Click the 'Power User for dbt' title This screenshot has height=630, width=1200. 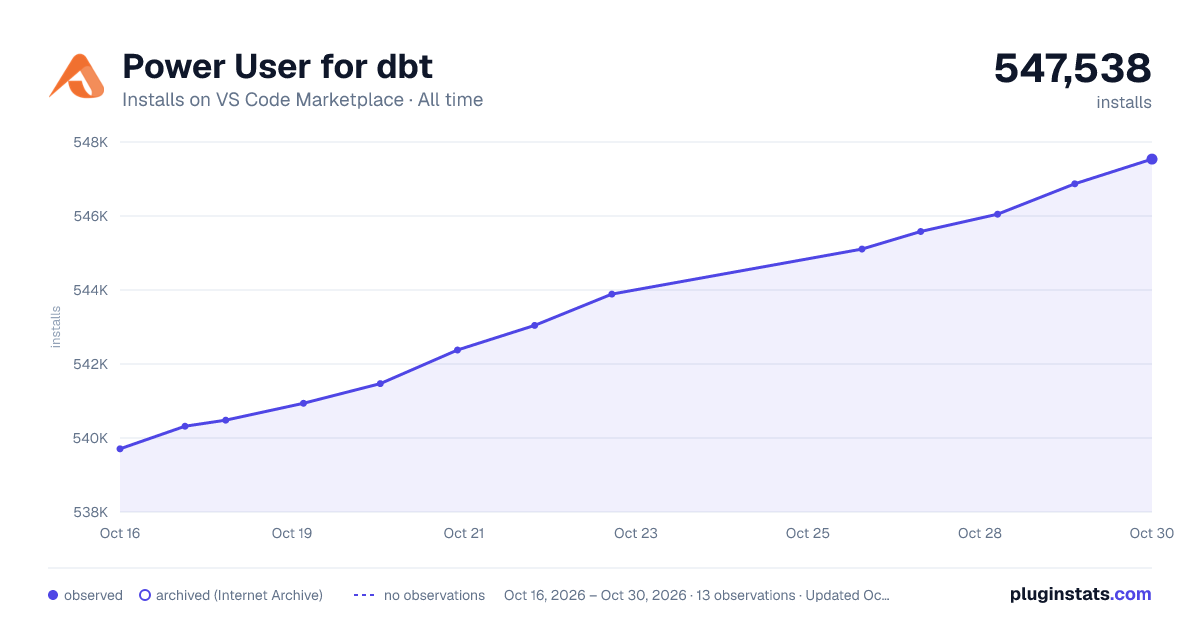tap(277, 67)
